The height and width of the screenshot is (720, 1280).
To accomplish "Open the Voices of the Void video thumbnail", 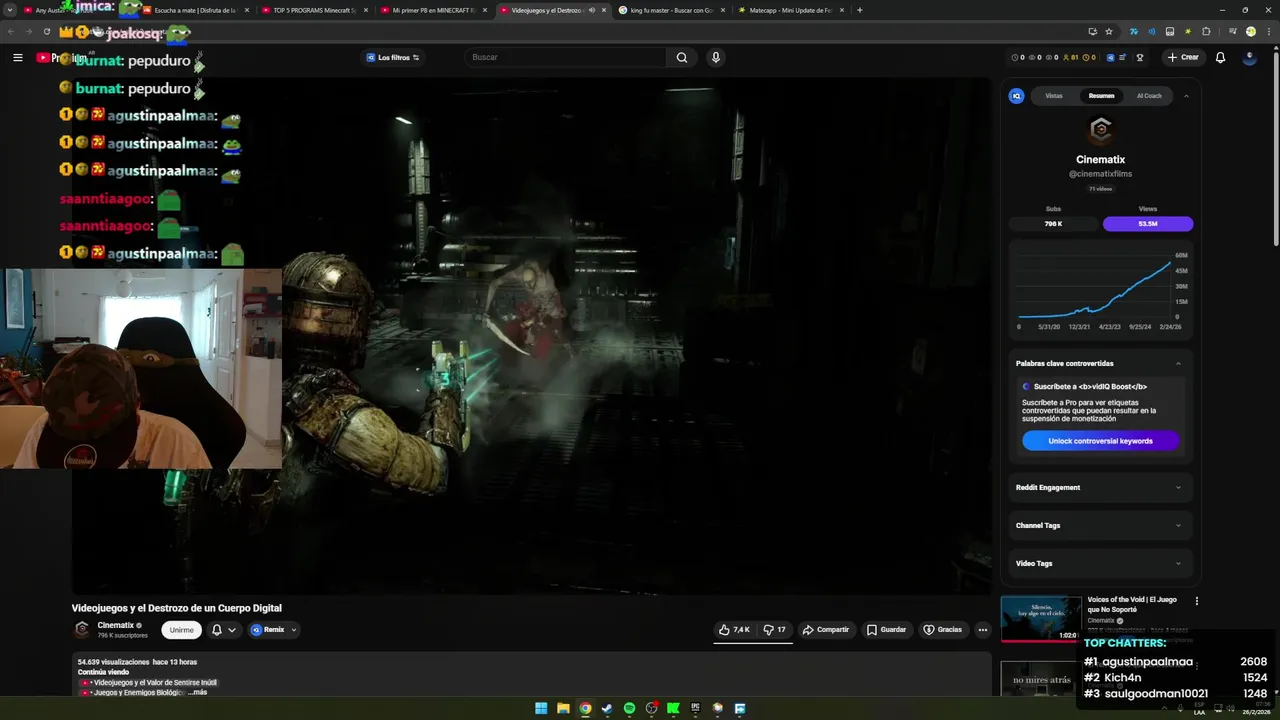I will click(x=1041, y=619).
